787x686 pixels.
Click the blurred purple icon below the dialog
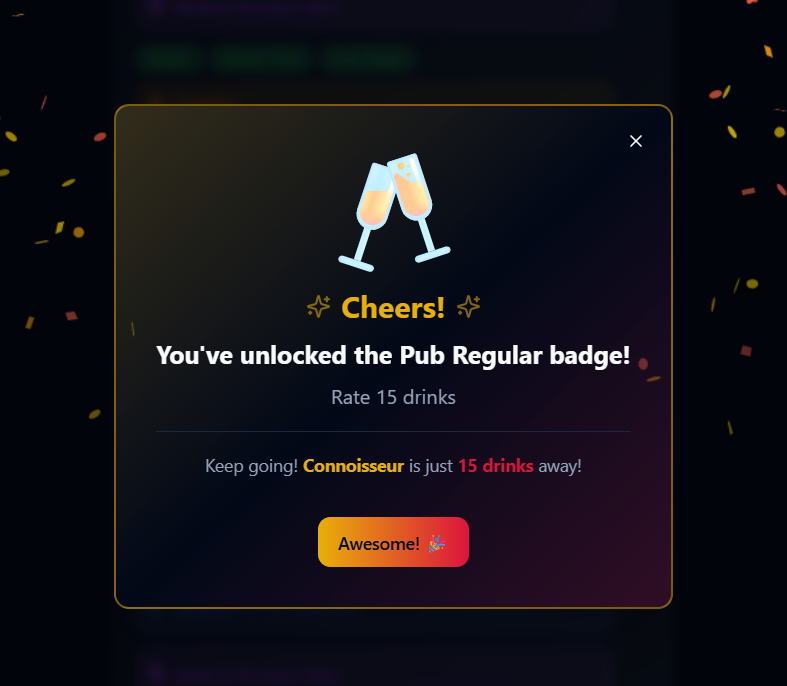[156, 672]
